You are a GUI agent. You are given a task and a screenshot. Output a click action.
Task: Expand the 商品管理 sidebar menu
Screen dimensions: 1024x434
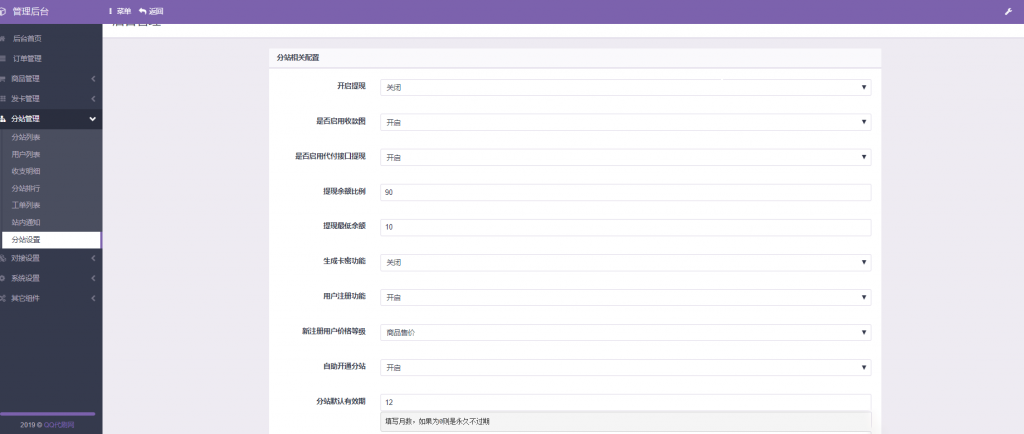(x=51, y=79)
